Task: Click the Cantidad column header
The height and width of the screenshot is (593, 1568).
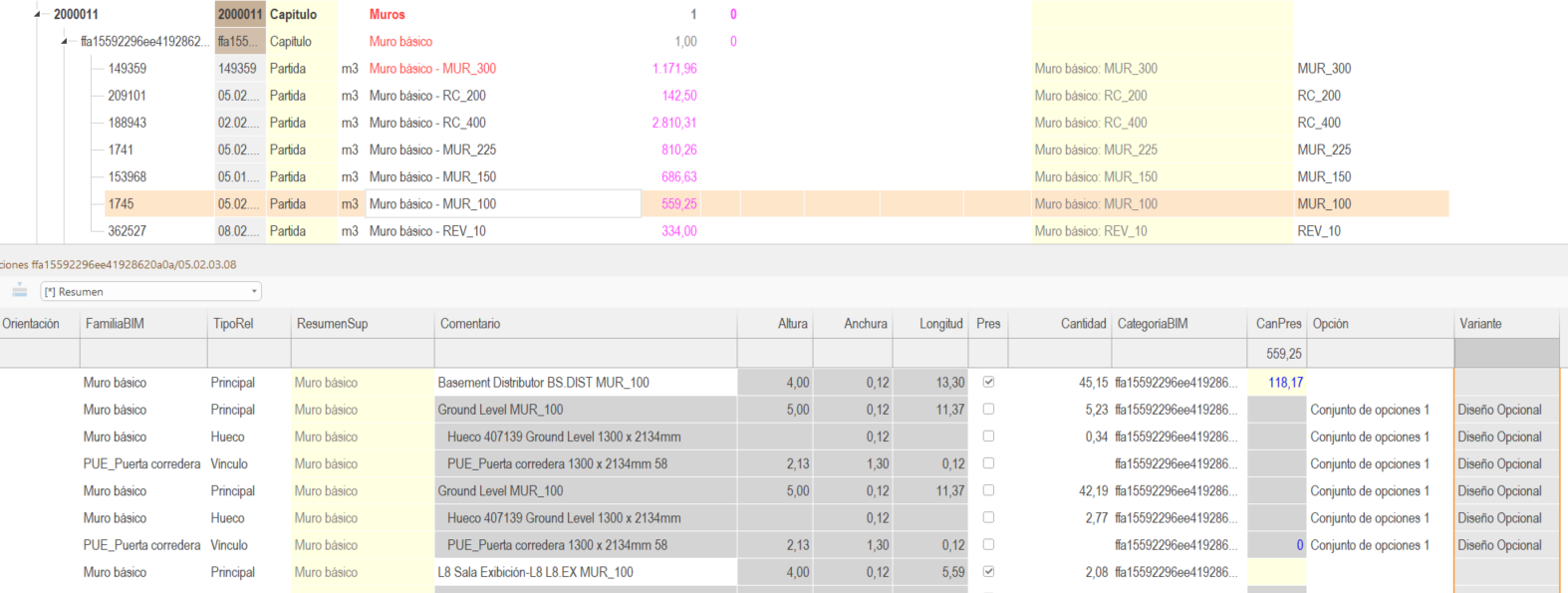Action: pyautogui.click(x=1060, y=324)
